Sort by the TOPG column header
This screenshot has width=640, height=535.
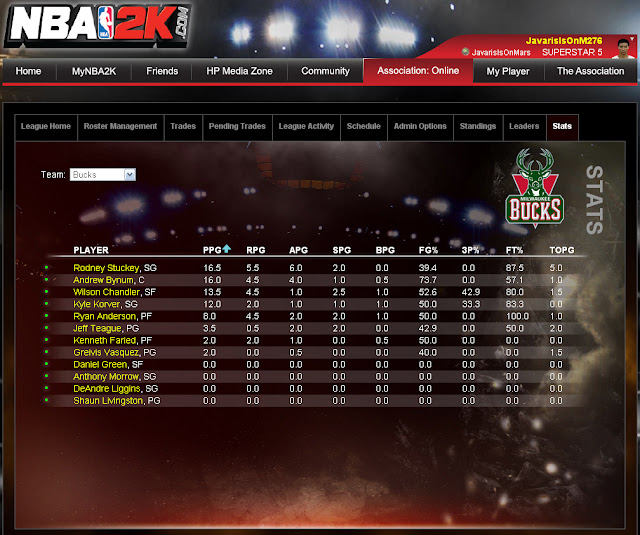click(562, 250)
